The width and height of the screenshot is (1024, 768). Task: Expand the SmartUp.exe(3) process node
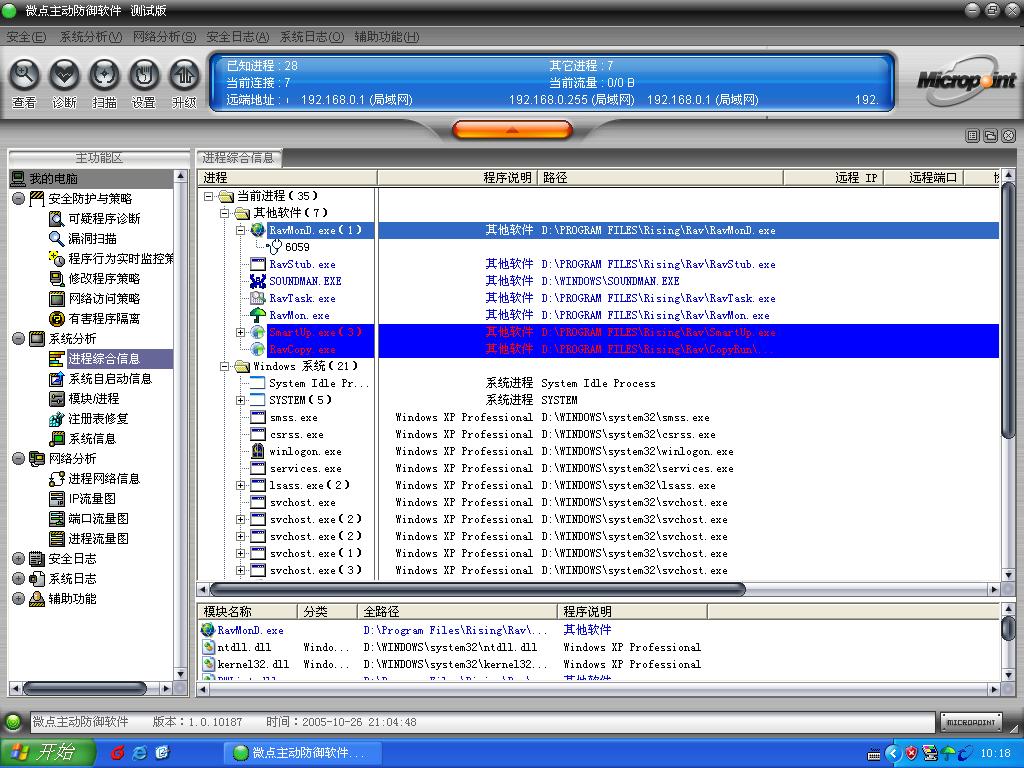(240, 332)
